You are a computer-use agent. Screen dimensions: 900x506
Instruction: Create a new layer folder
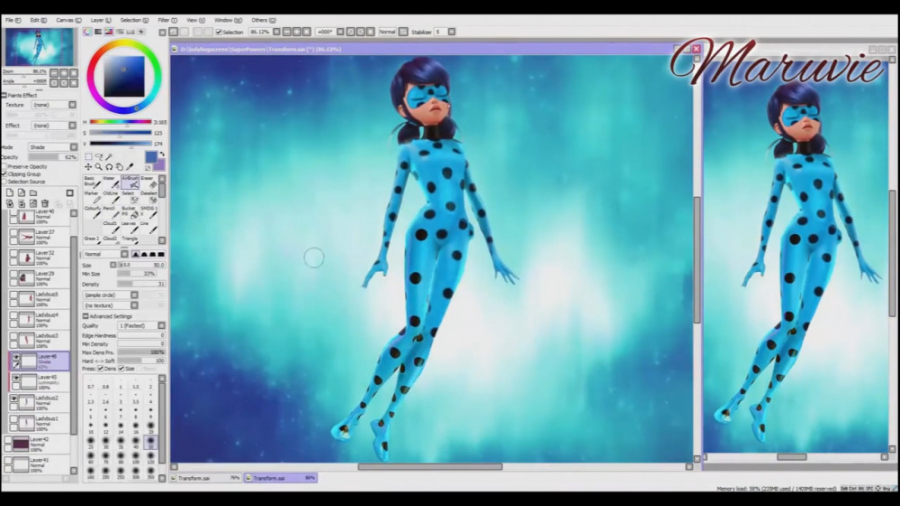pos(33,193)
